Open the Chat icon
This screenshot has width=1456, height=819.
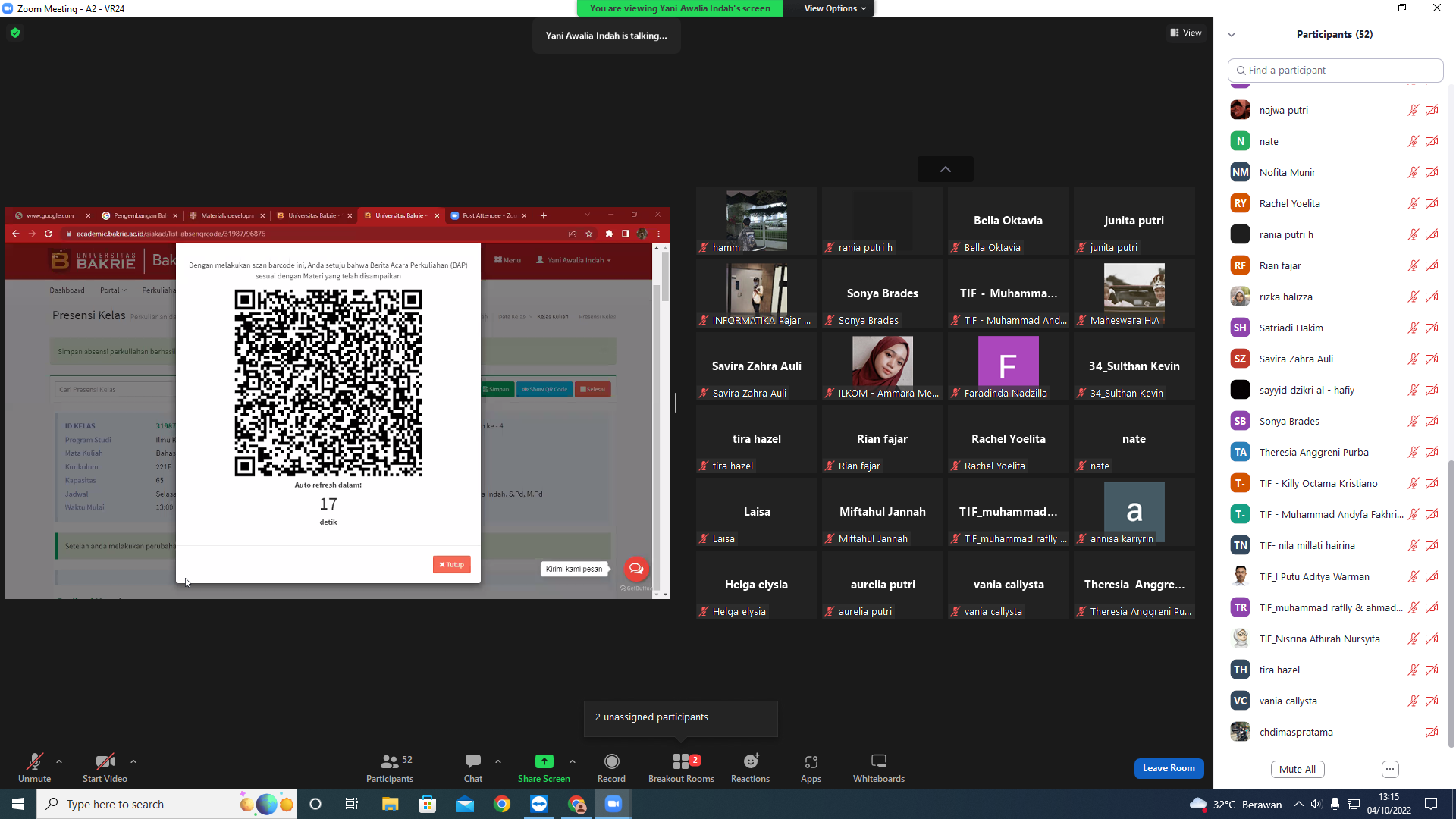click(473, 761)
